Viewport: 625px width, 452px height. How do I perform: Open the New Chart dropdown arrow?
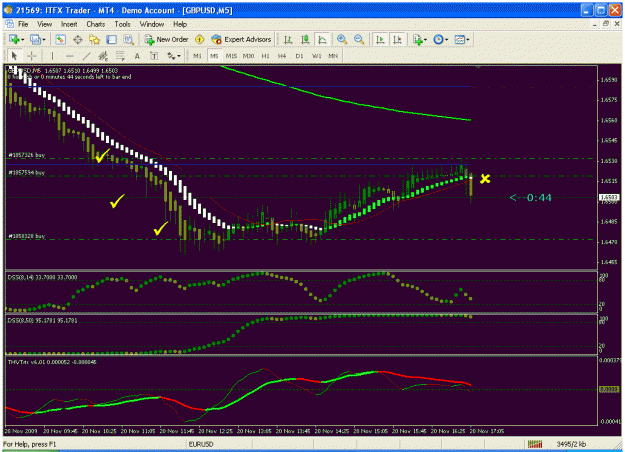[22, 39]
